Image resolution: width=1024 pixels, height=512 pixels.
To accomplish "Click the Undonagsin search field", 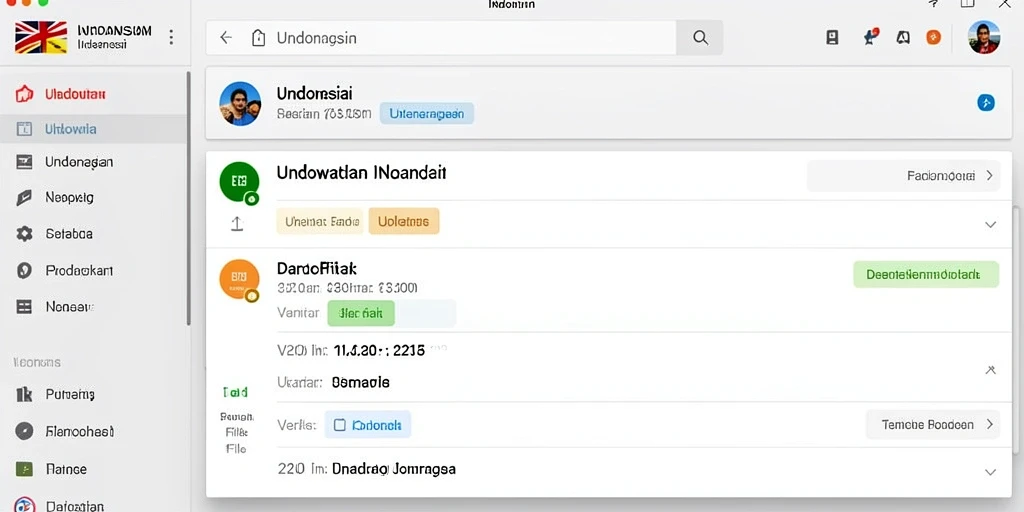I will (441, 38).
